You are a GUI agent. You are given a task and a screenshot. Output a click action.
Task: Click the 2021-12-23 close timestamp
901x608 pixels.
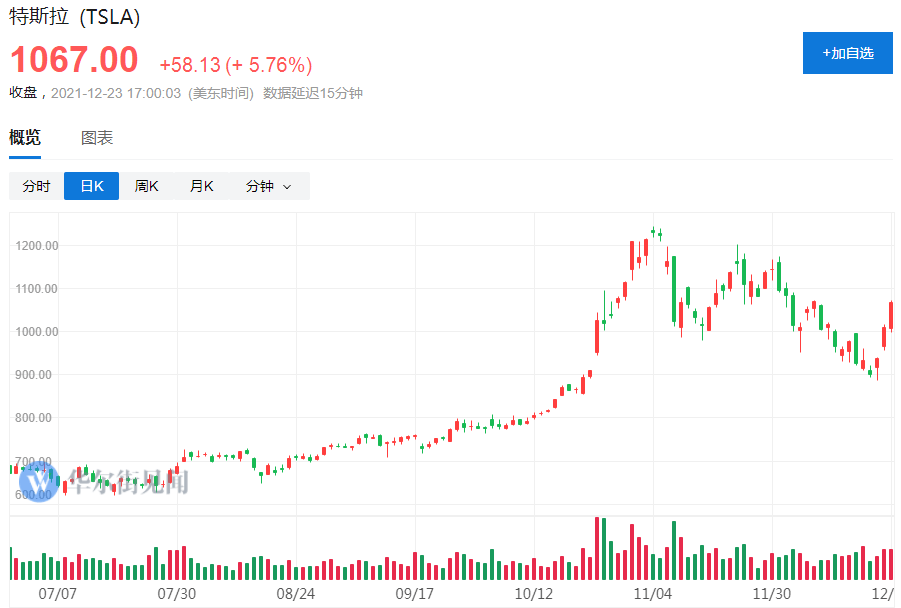click(104, 92)
